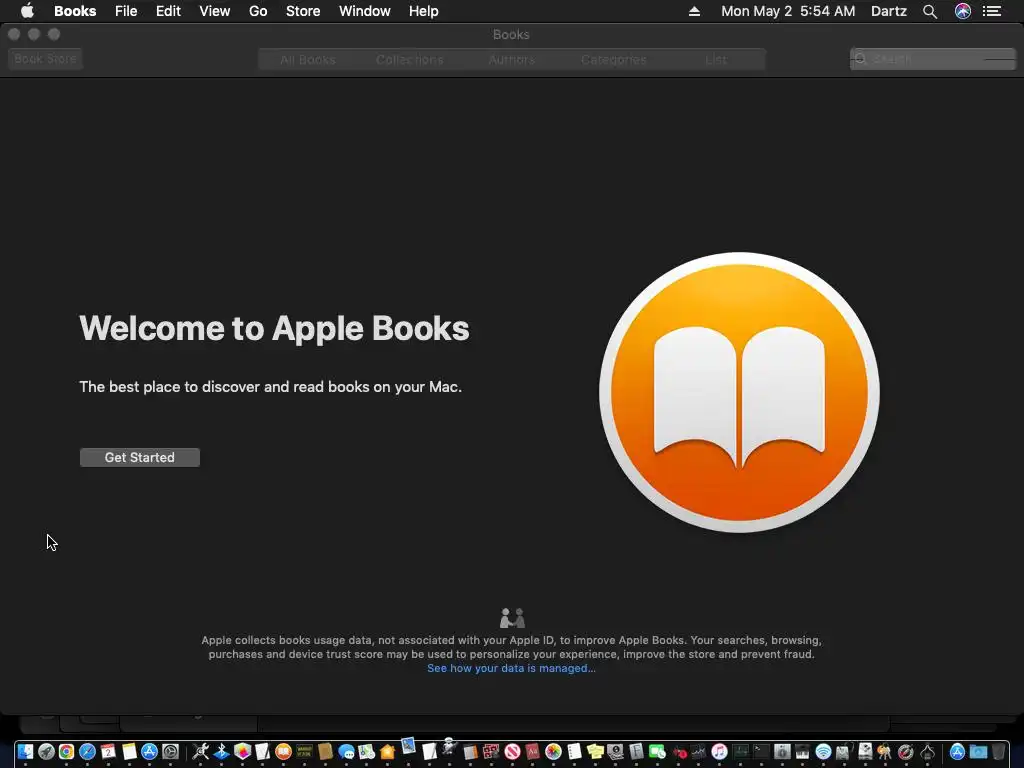1024x768 pixels.
Task: Switch to the Categories tab
Action: pos(614,59)
